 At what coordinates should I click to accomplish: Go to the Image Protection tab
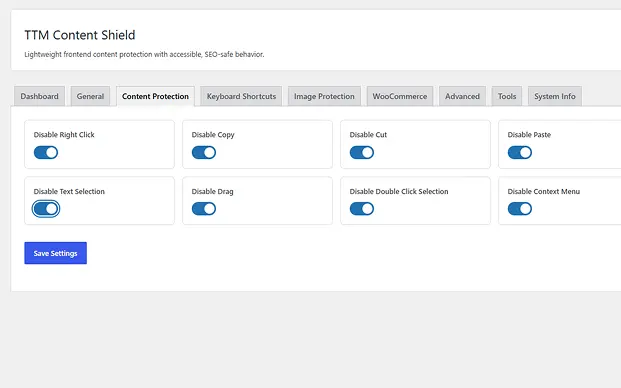point(324,96)
